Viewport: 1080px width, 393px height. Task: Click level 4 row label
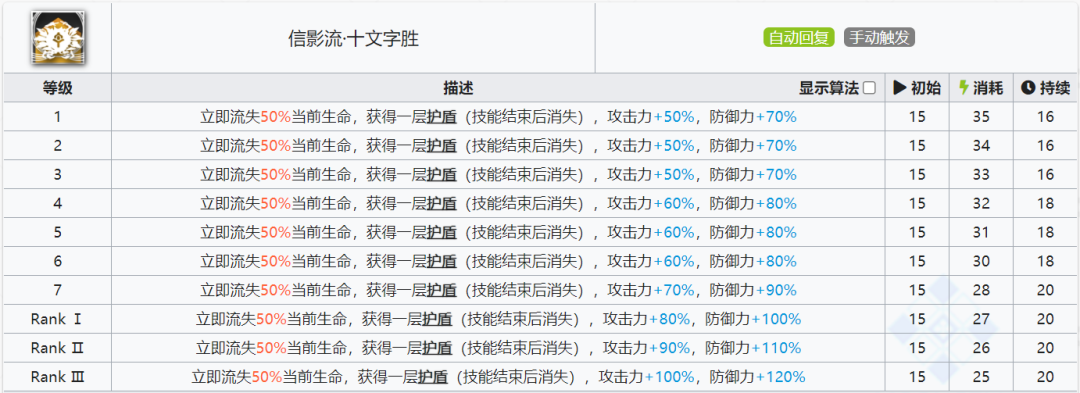pyautogui.click(x=58, y=204)
